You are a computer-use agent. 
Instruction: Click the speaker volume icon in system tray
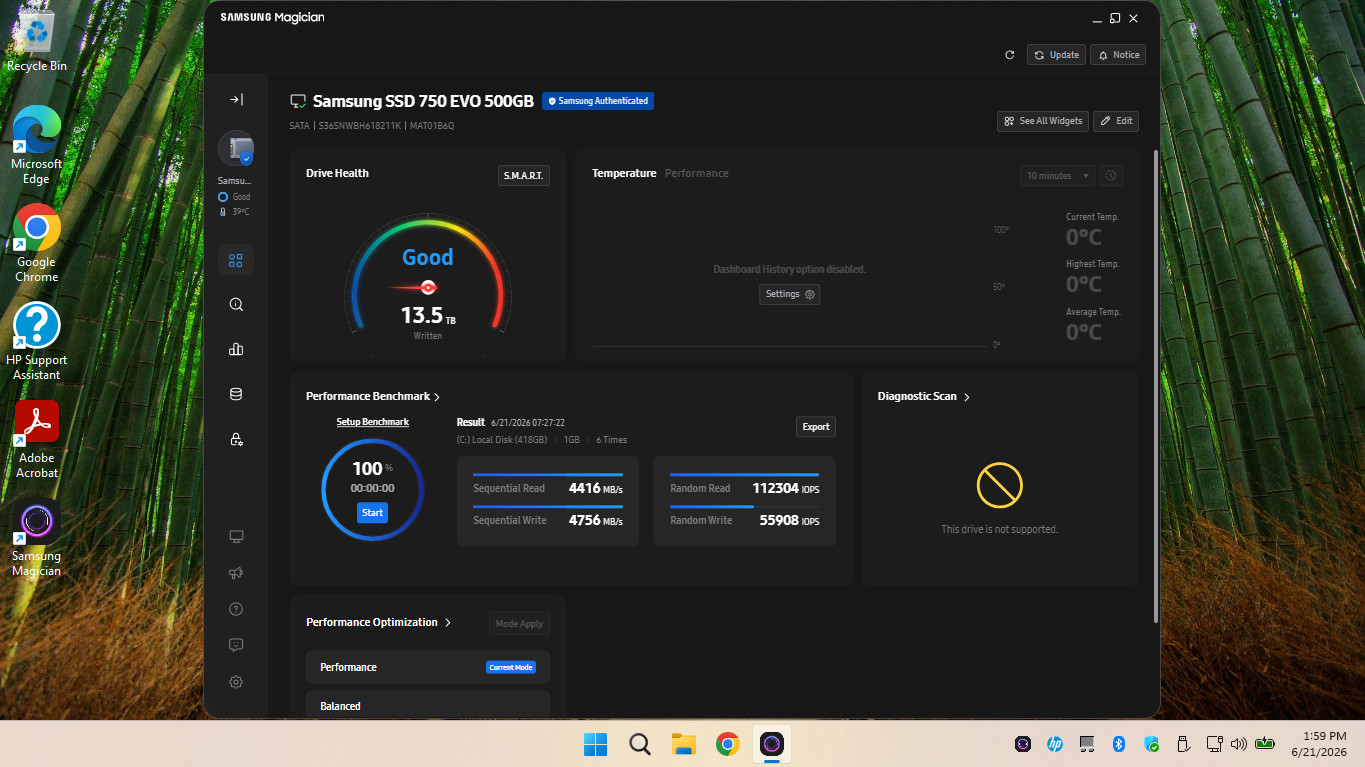[1239, 744]
